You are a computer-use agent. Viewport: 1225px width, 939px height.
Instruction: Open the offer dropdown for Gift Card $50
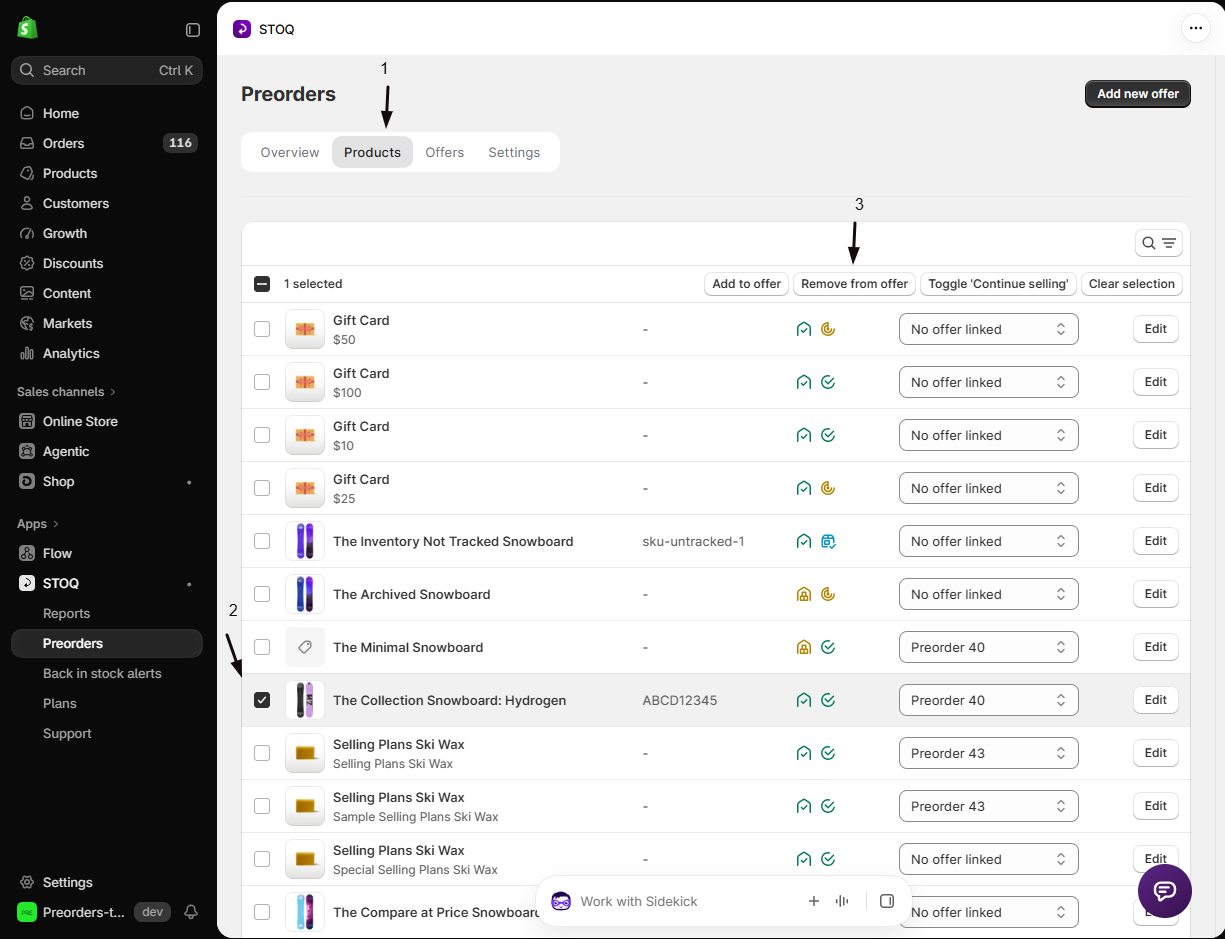pos(989,329)
